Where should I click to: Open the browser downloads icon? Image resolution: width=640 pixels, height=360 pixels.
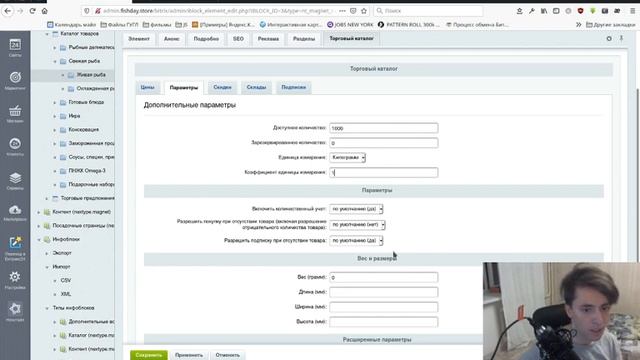(x=519, y=11)
